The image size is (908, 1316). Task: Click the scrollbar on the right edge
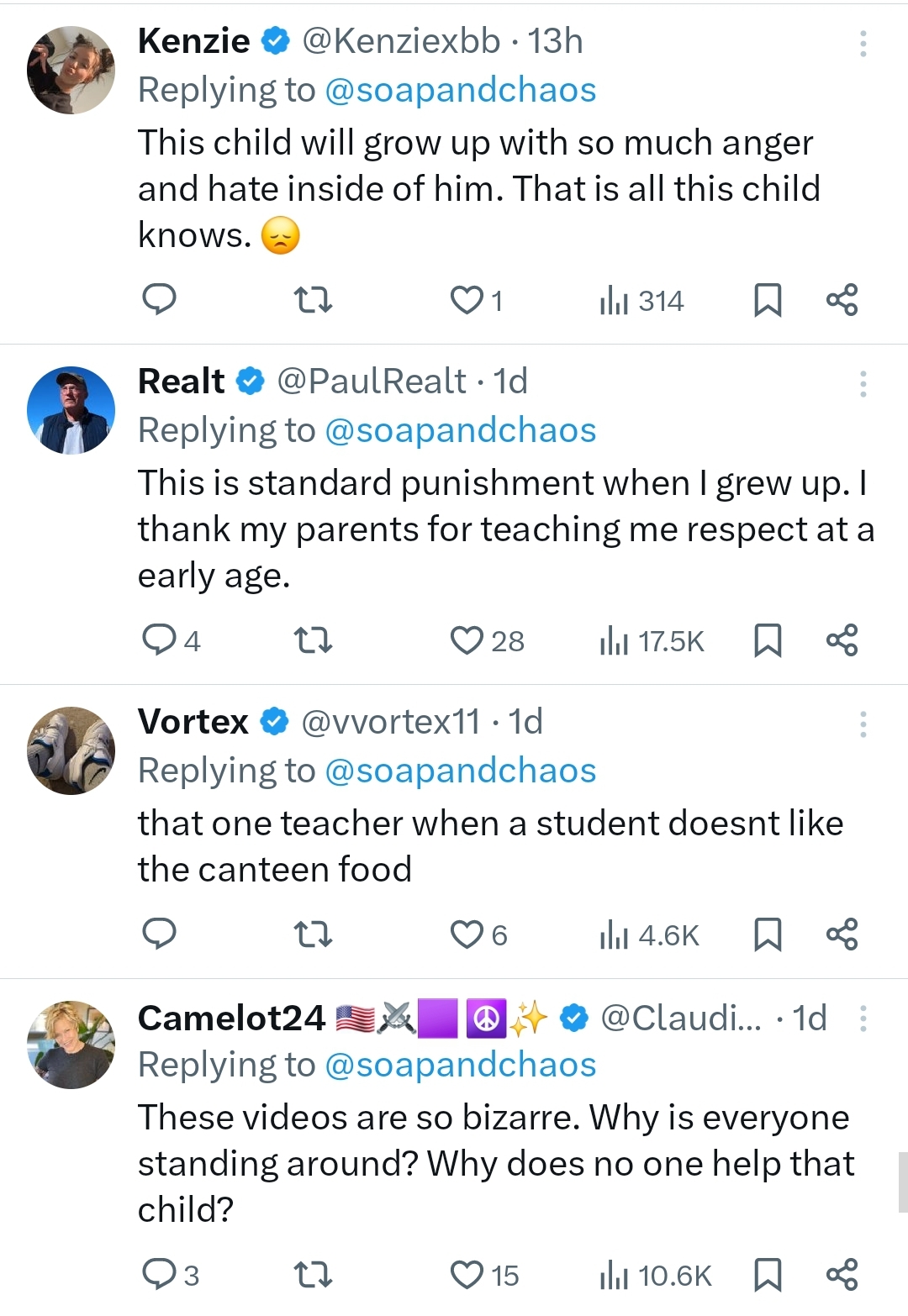pyautogui.click(x=902, y=1182)
